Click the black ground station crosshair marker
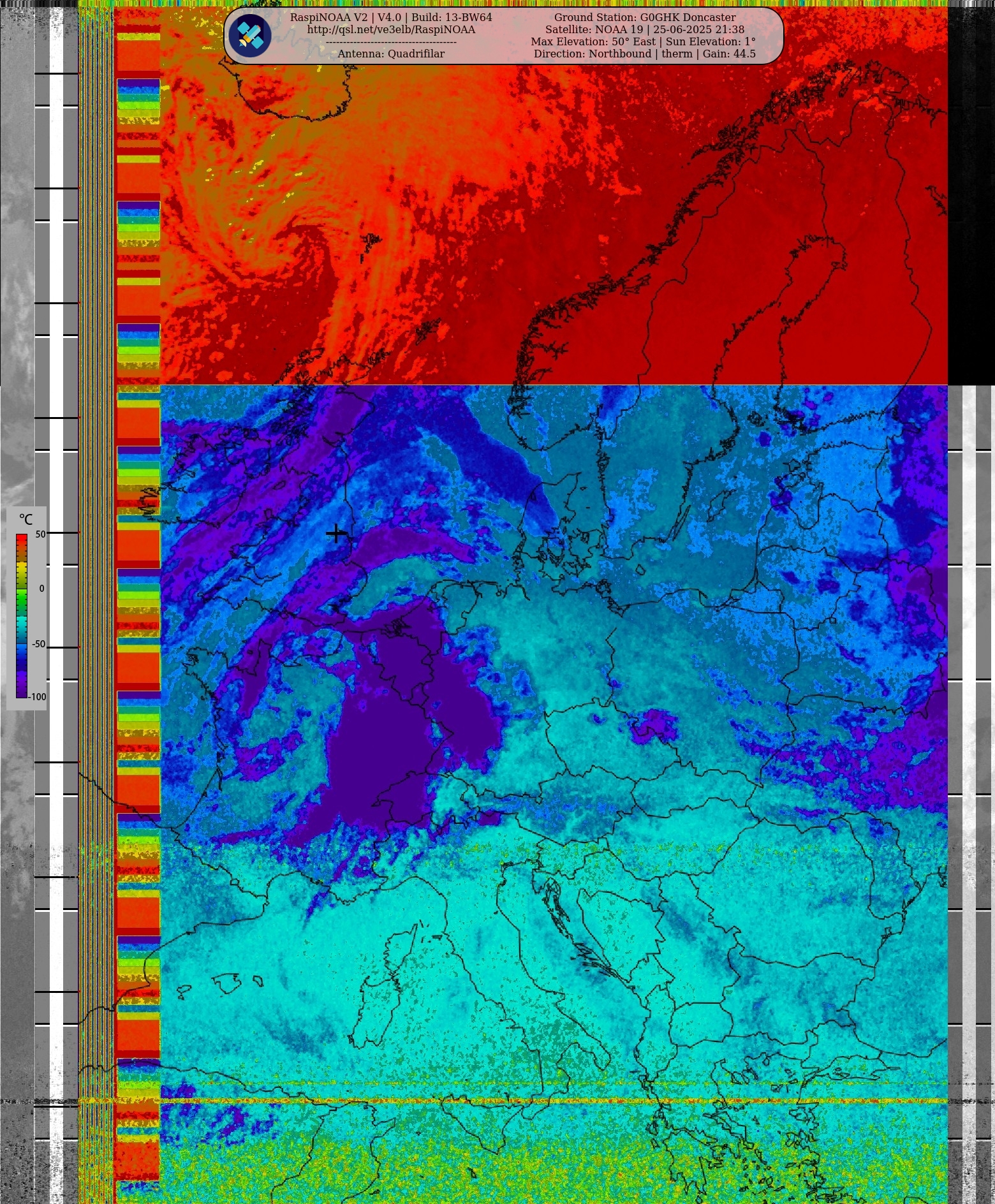Image resolution: width=995 pixels, height=1204 pixels. pos(335,533)
